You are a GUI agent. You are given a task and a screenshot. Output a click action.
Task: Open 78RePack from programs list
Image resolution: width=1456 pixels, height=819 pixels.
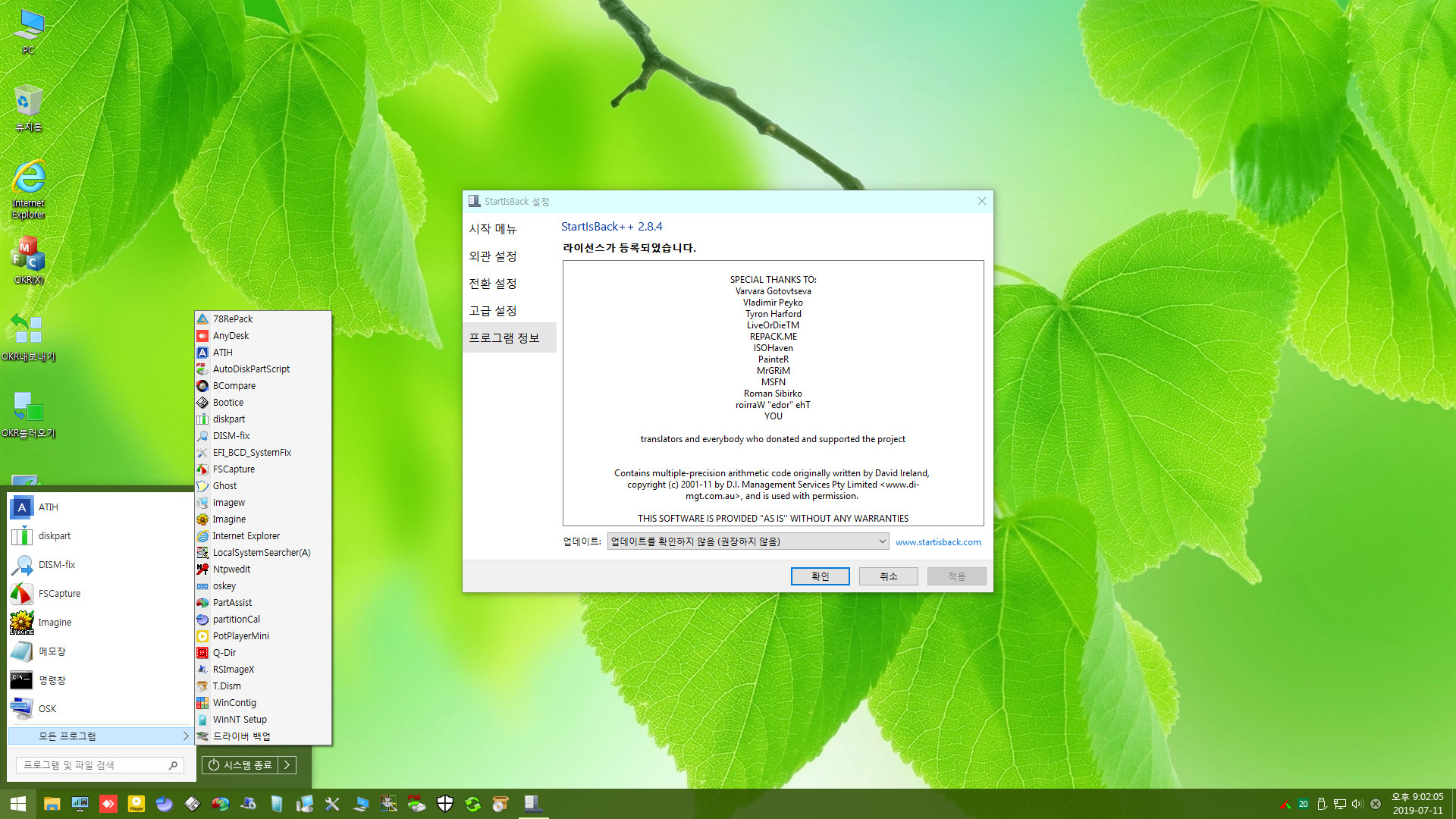pyautogui.click(x=263, y=319)
